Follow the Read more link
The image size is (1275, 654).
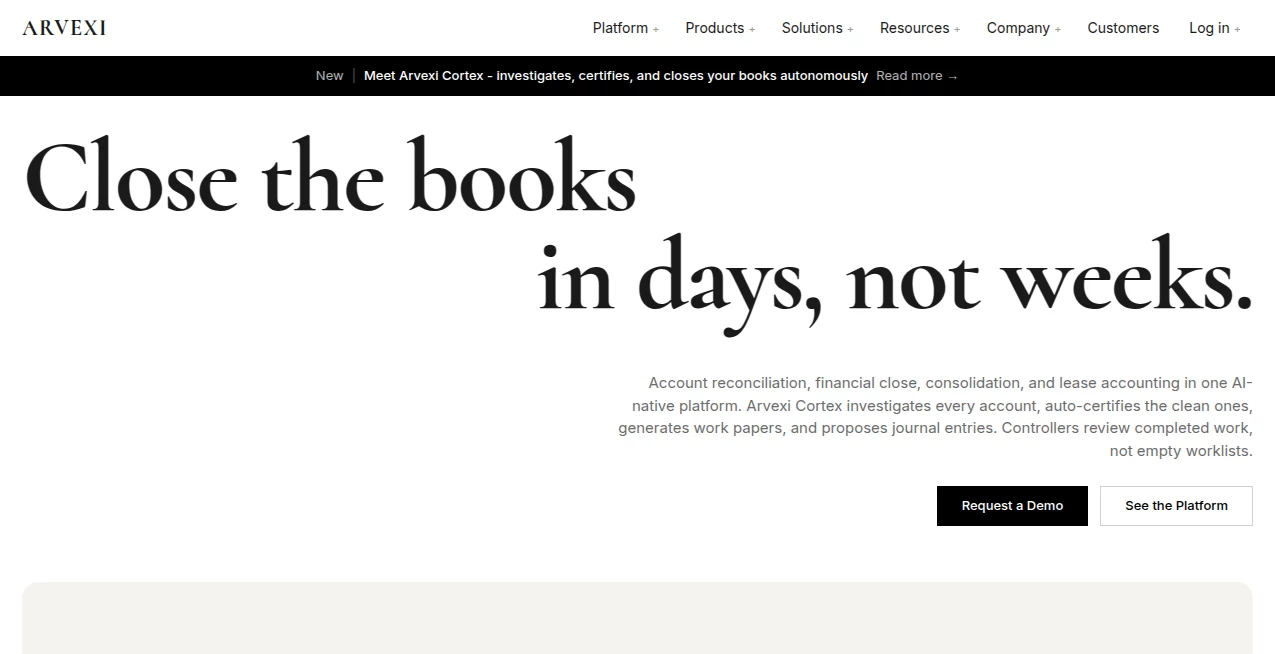tap(917, 76)
